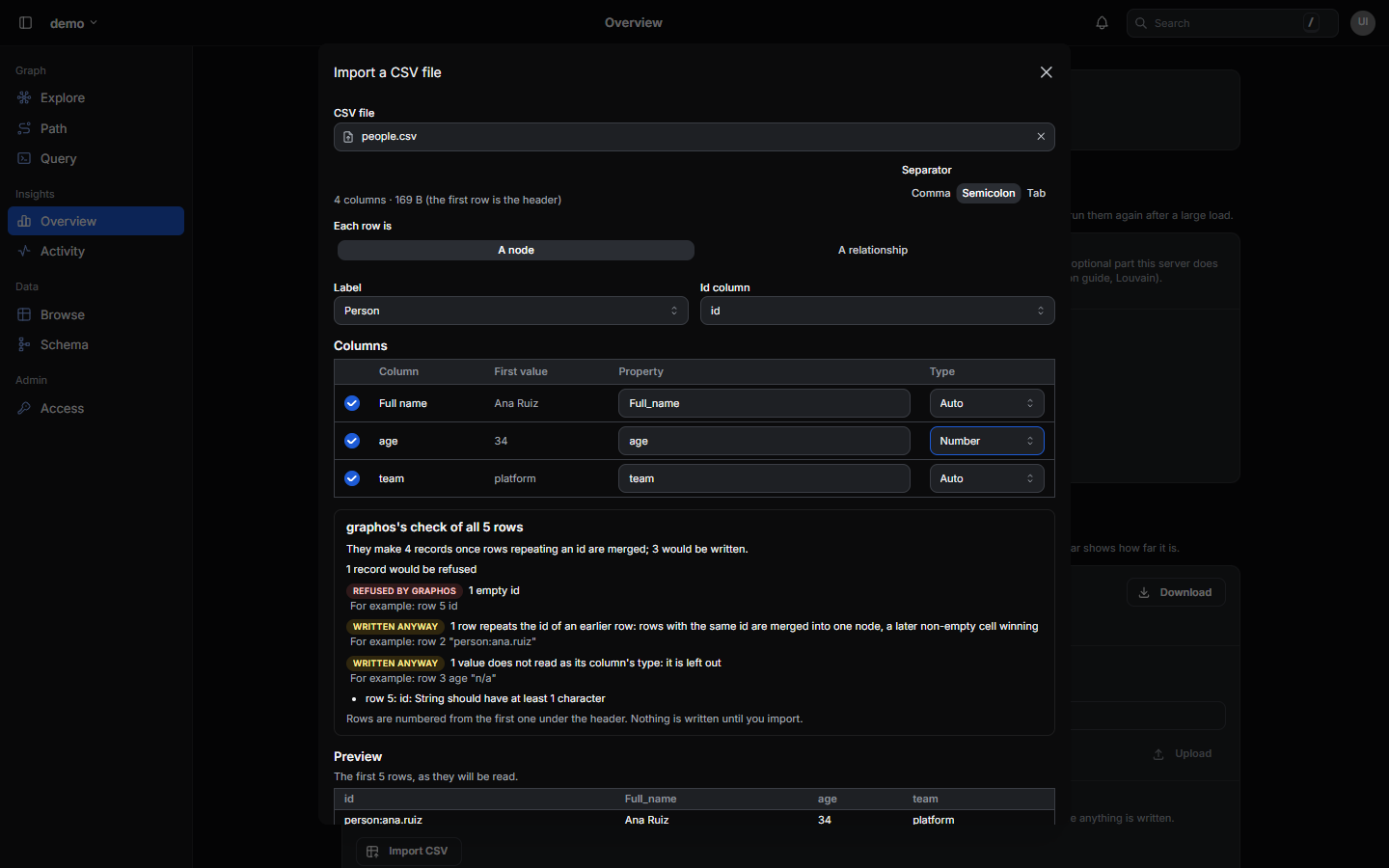
Task: Open the notifications bell
Action: click(1102, 23)
